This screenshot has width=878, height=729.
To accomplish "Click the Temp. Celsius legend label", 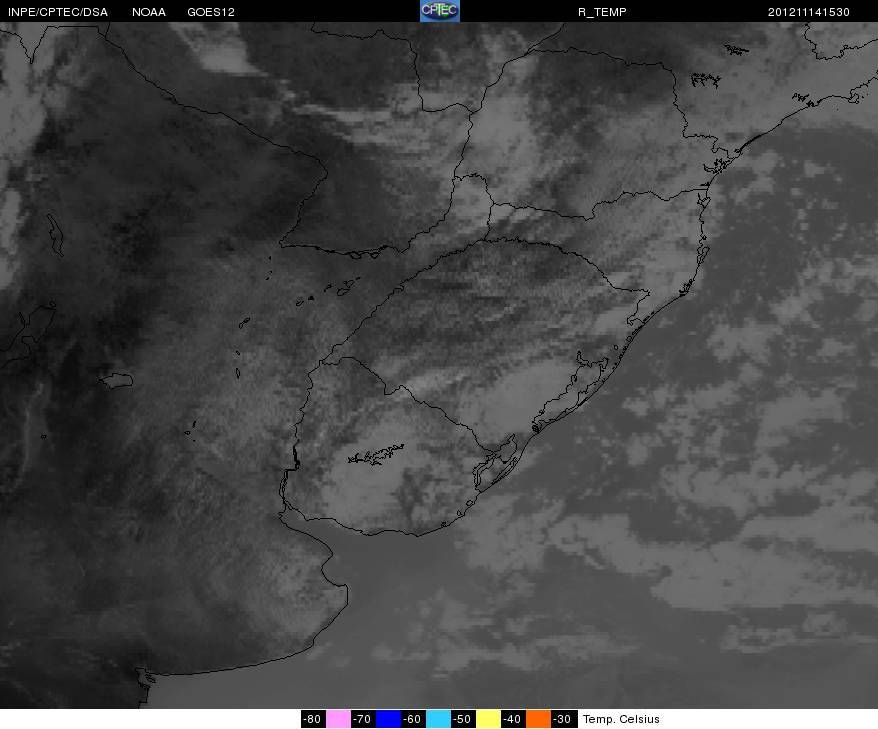I will coord(621,719).
